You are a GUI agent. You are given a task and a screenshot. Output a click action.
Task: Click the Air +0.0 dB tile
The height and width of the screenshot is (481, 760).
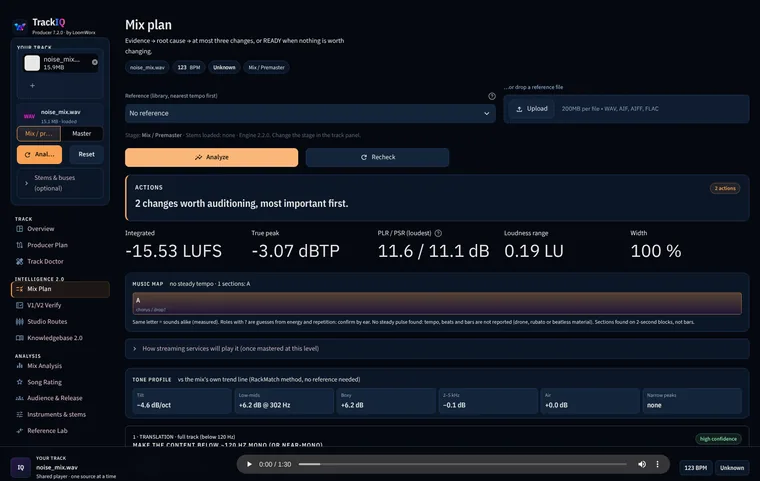point(590,401)
